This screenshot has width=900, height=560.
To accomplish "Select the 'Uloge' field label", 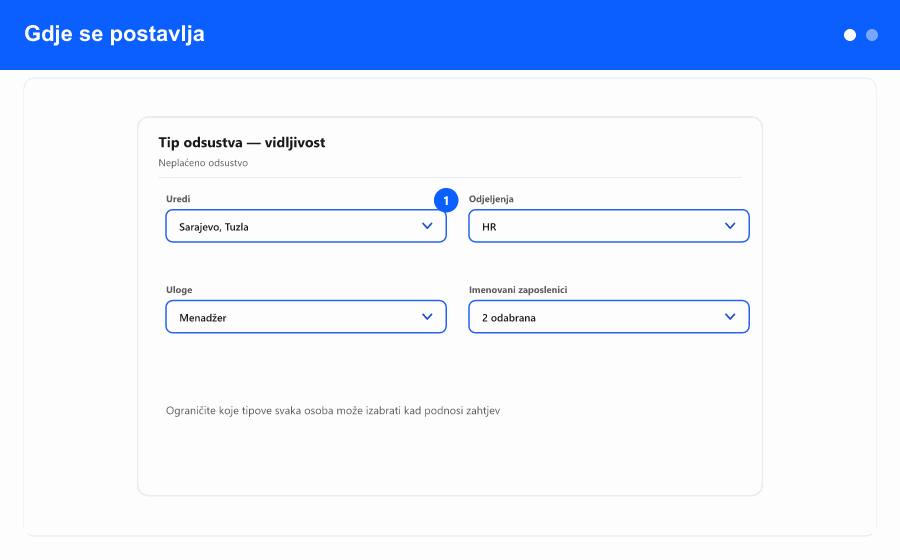I will point(179,290).
